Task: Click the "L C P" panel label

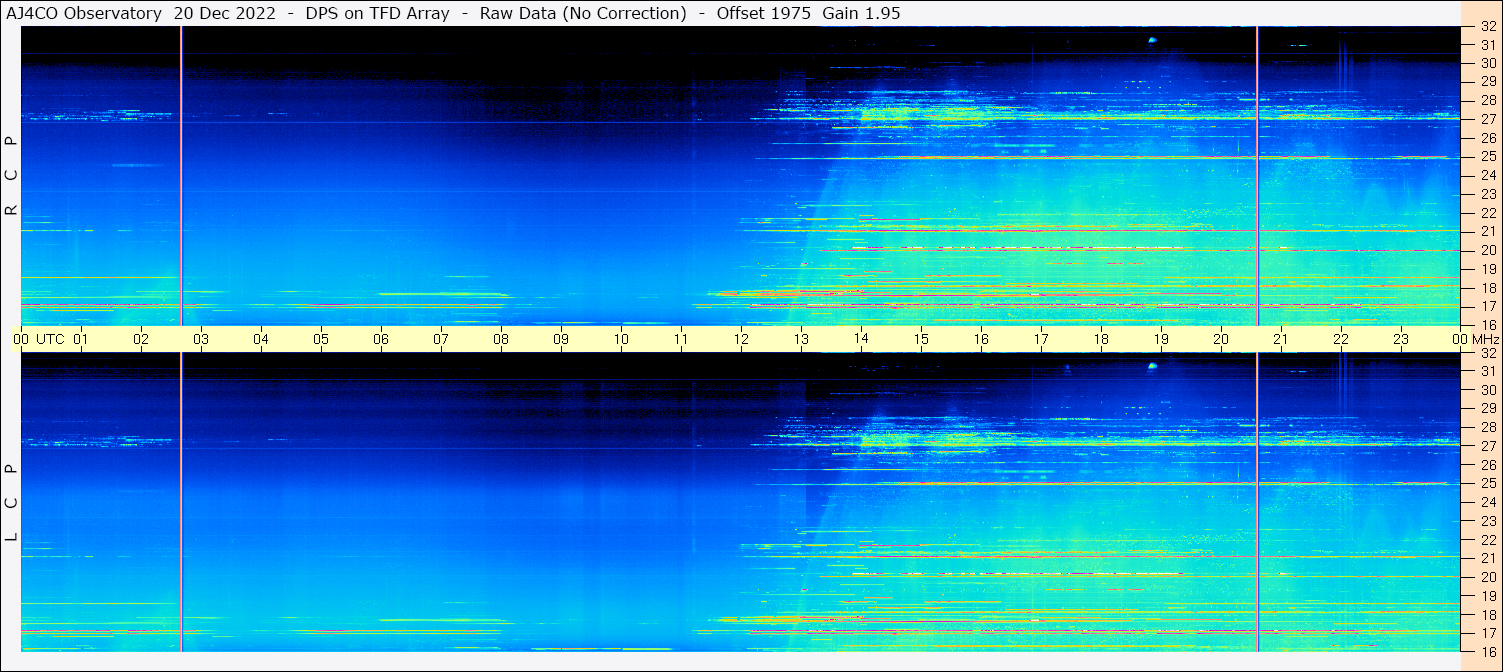Action: 11,502
